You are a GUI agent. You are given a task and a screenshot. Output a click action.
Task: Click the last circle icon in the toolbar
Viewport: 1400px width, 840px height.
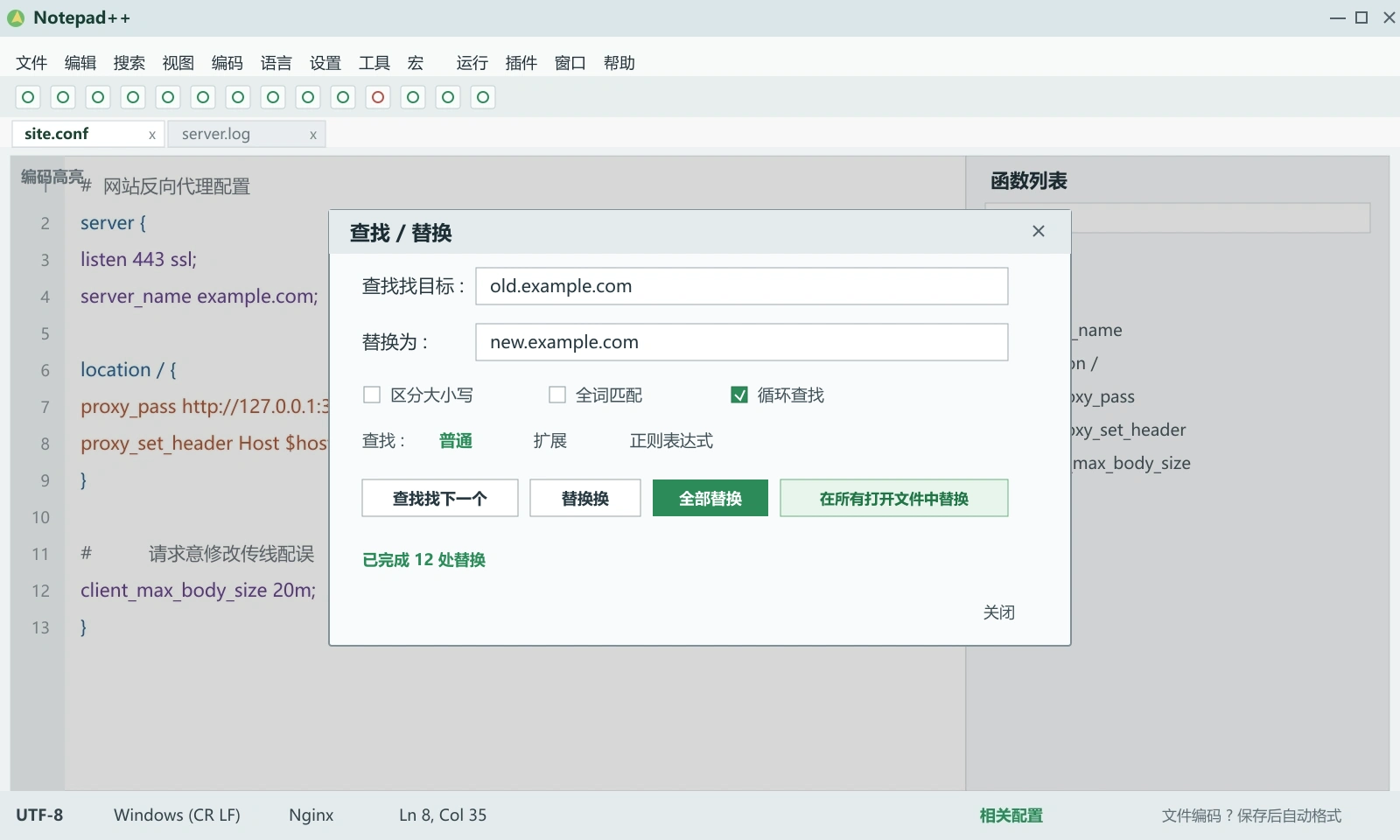coord(483,97)
